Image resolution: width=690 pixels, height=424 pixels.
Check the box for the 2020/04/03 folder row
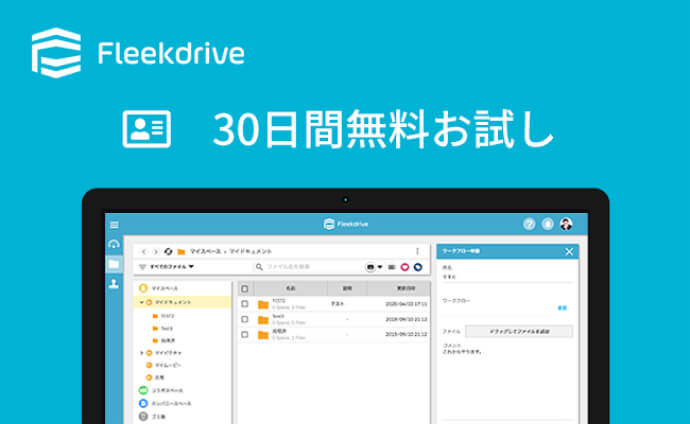245,304
